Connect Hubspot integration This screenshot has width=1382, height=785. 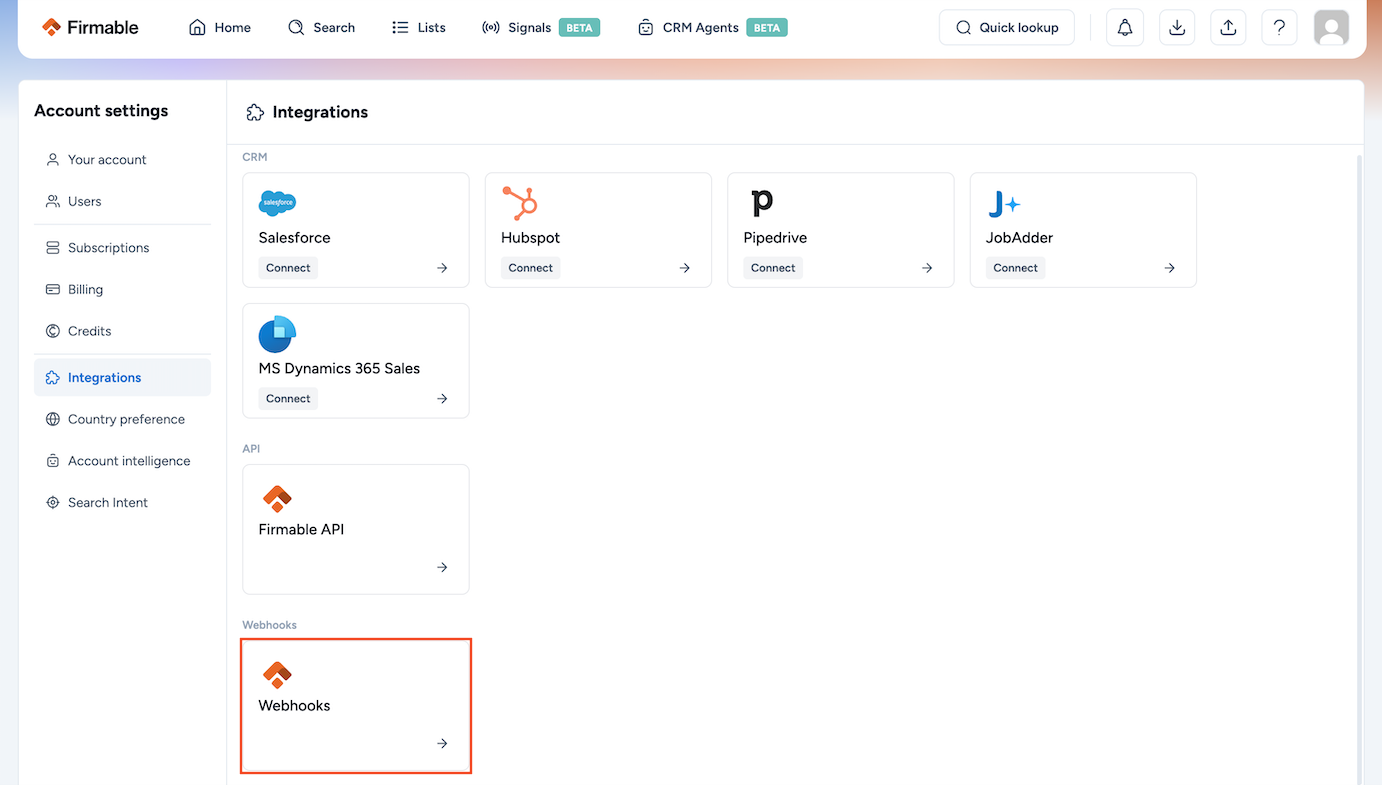pyautogui.click(x=530, y=268)
